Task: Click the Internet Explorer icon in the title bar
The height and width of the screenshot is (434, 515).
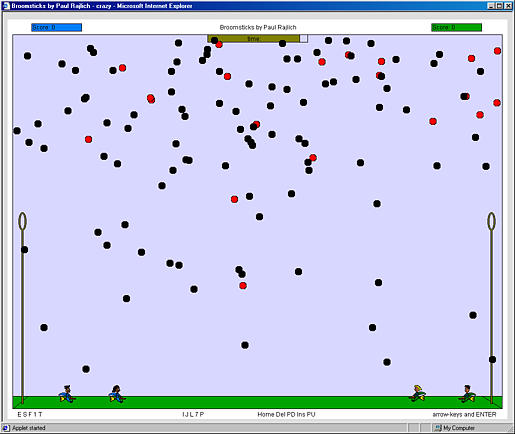Action: coord(6,6)
